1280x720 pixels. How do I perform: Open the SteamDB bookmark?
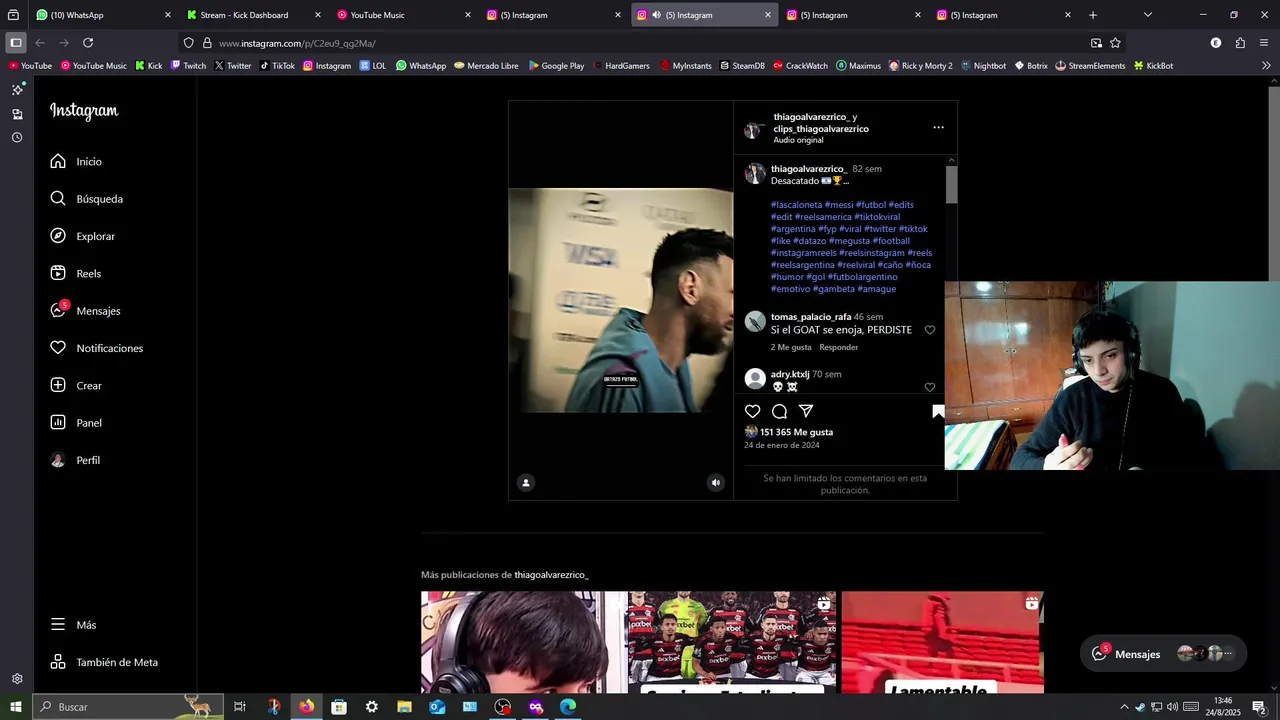[x=742, y=66]
